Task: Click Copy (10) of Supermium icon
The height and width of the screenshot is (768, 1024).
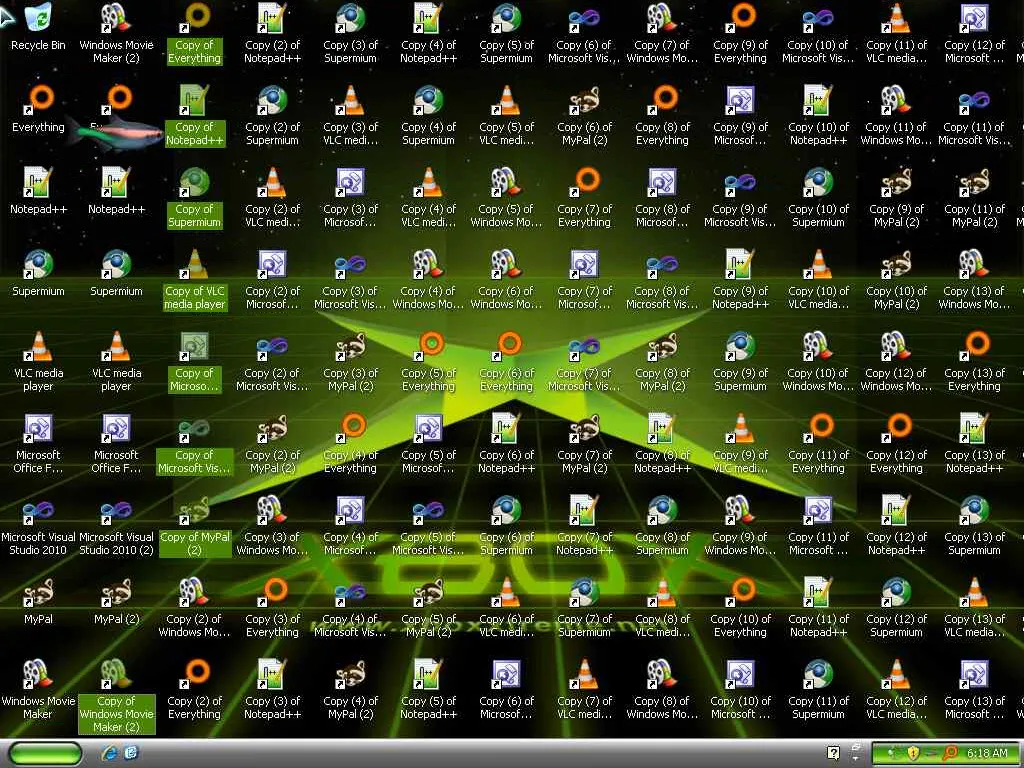Action: (818, 197)
